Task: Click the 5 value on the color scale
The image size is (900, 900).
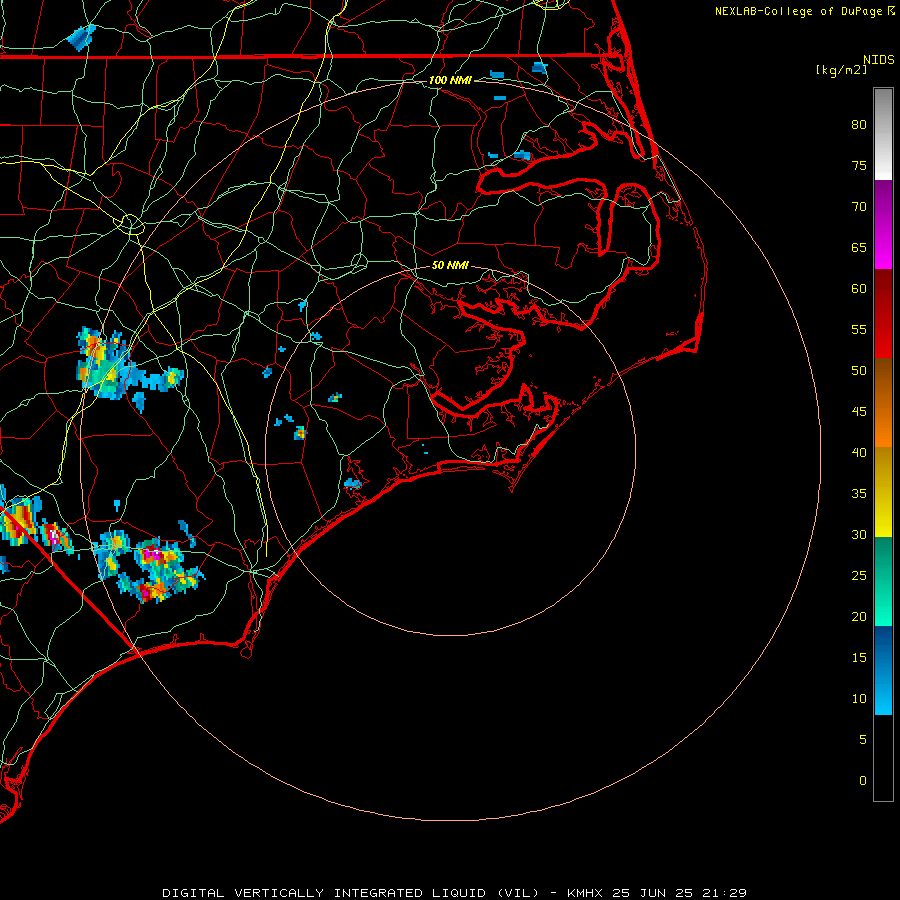Action: pyautogui.click(x=863, y=740)
